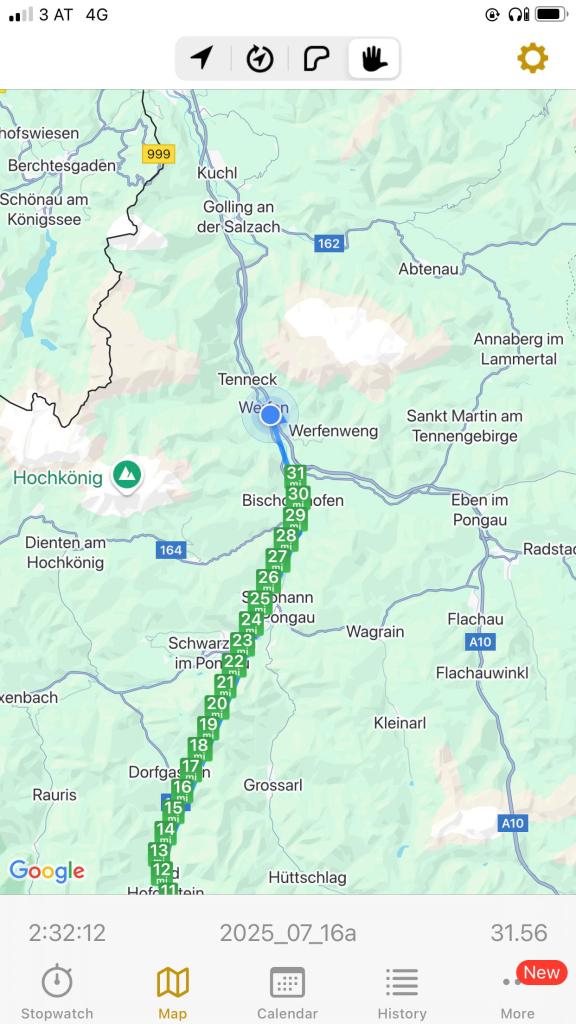
Task: Tap the Map tab icon
Action: pos(172,982)
